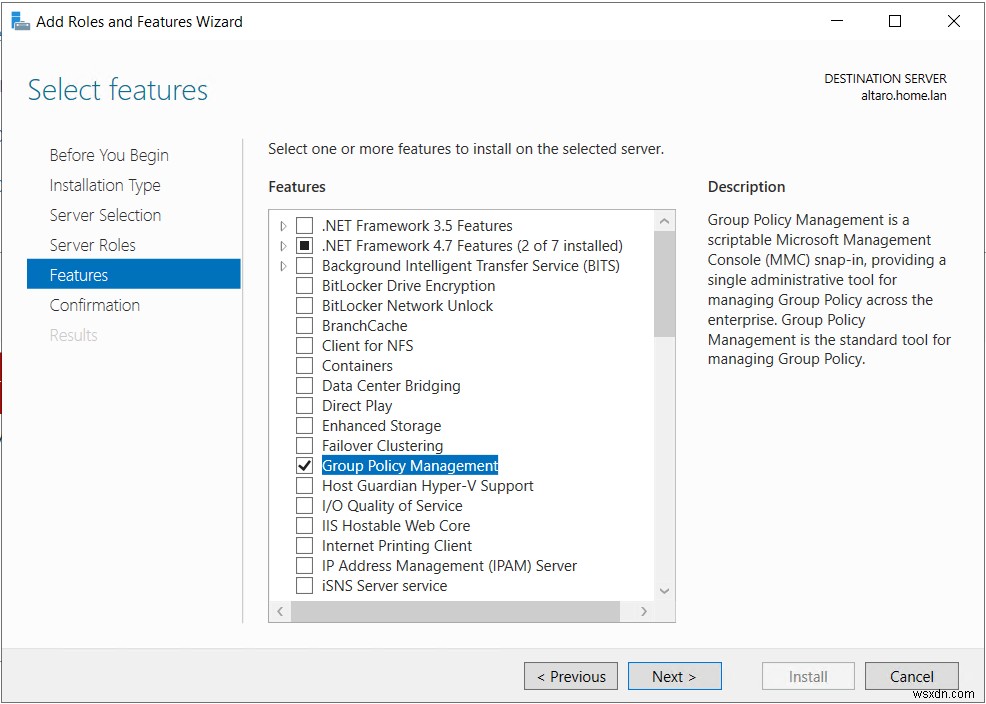Open the Before You Begin page
This screenshot has width=986, height=704.
[x=108, y=155]
